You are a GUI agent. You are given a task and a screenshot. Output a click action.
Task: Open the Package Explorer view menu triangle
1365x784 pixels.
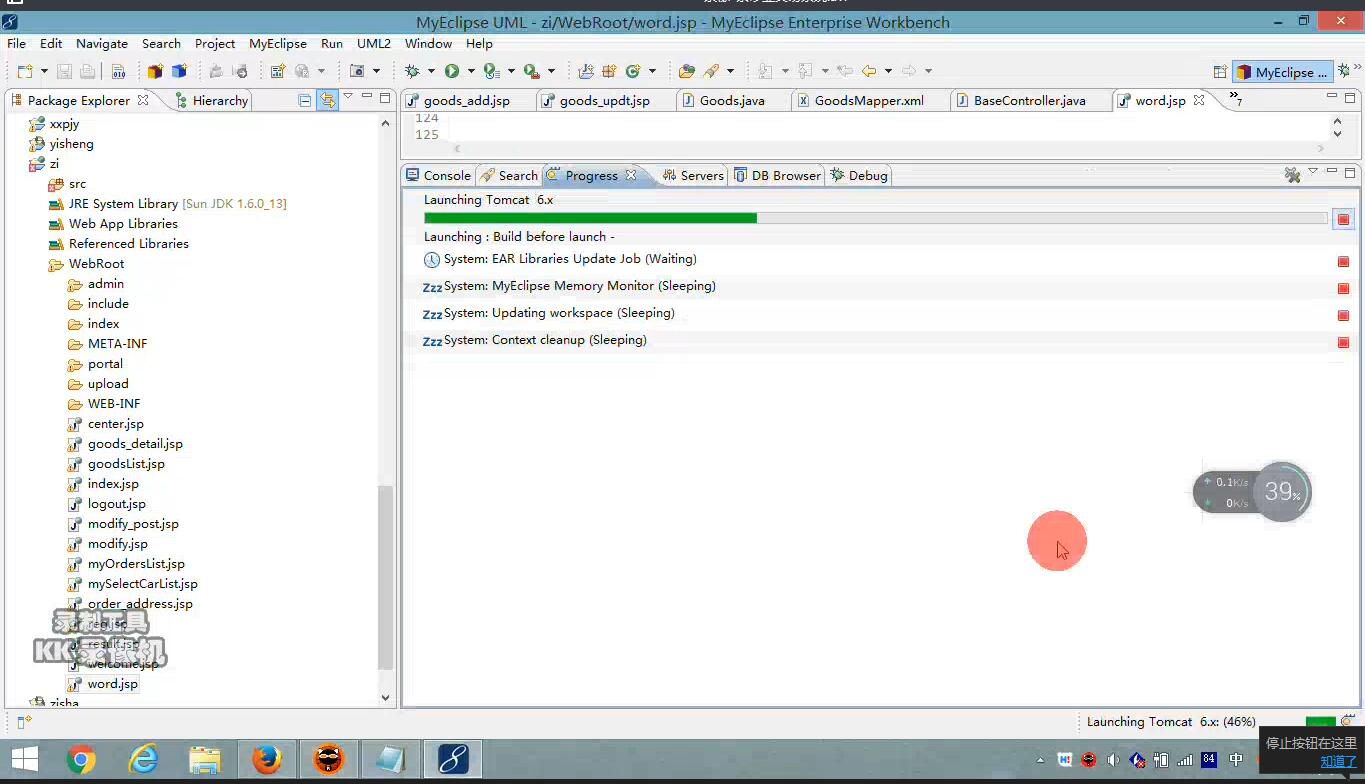pos(348,97)
